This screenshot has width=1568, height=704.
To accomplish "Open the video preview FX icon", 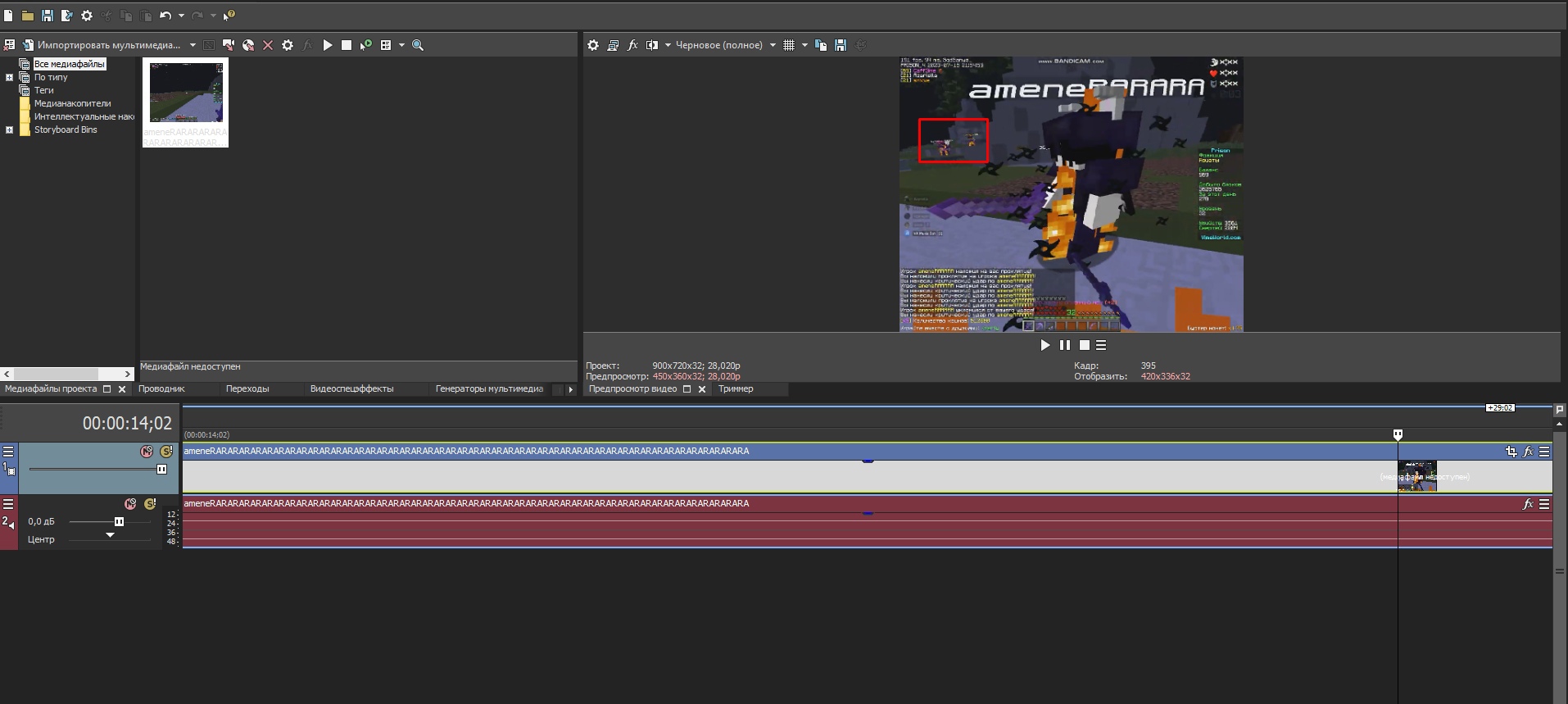I will click(x=632, y=45).
